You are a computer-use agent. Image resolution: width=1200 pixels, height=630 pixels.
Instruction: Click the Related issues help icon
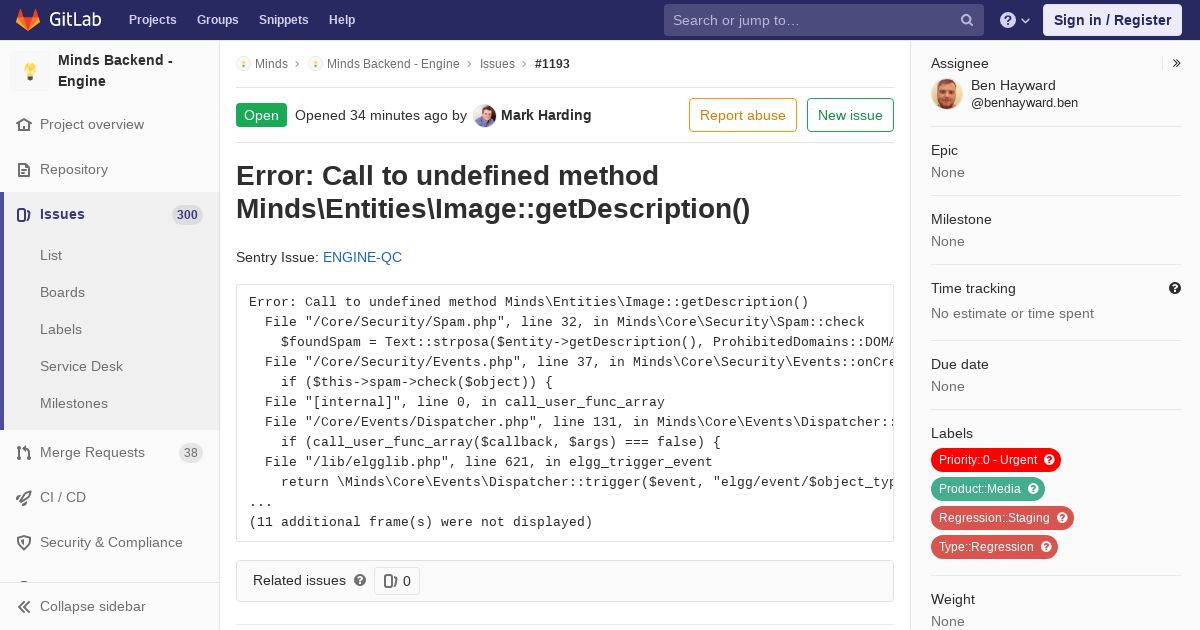(360, 580)
